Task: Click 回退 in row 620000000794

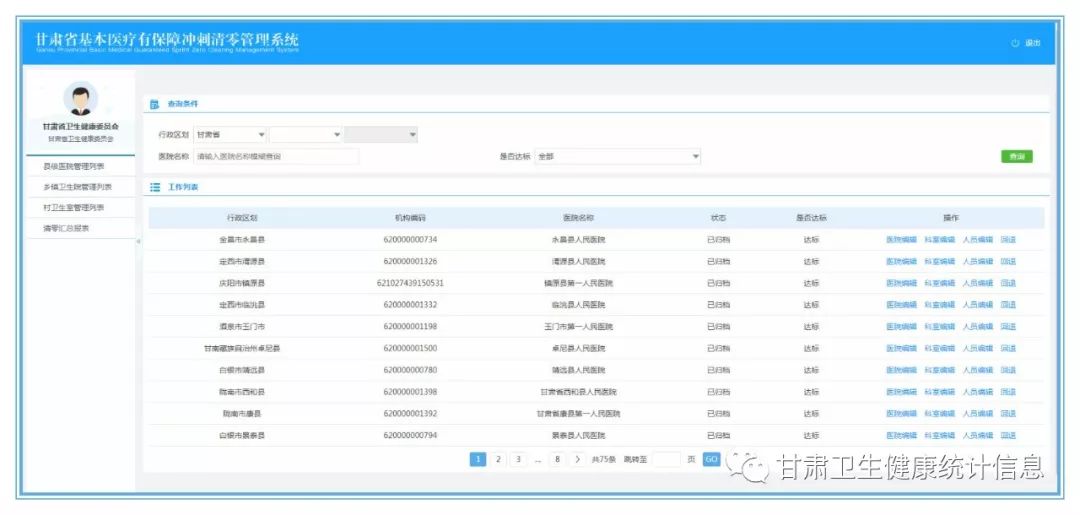Action: 1008,435
